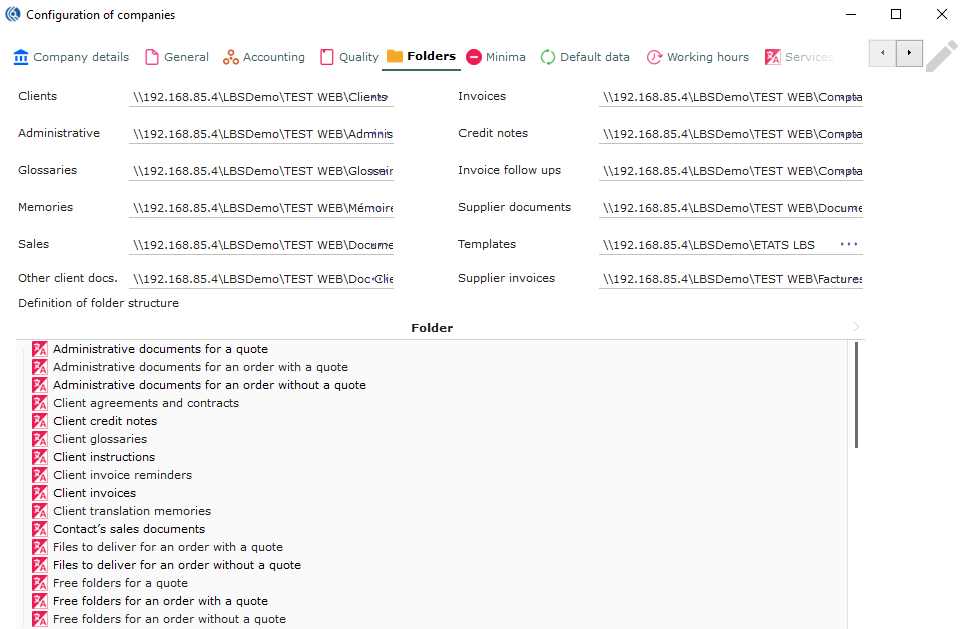Click the Quality tab icon
This screenshot has width=961, height=629.
point(327,57)
